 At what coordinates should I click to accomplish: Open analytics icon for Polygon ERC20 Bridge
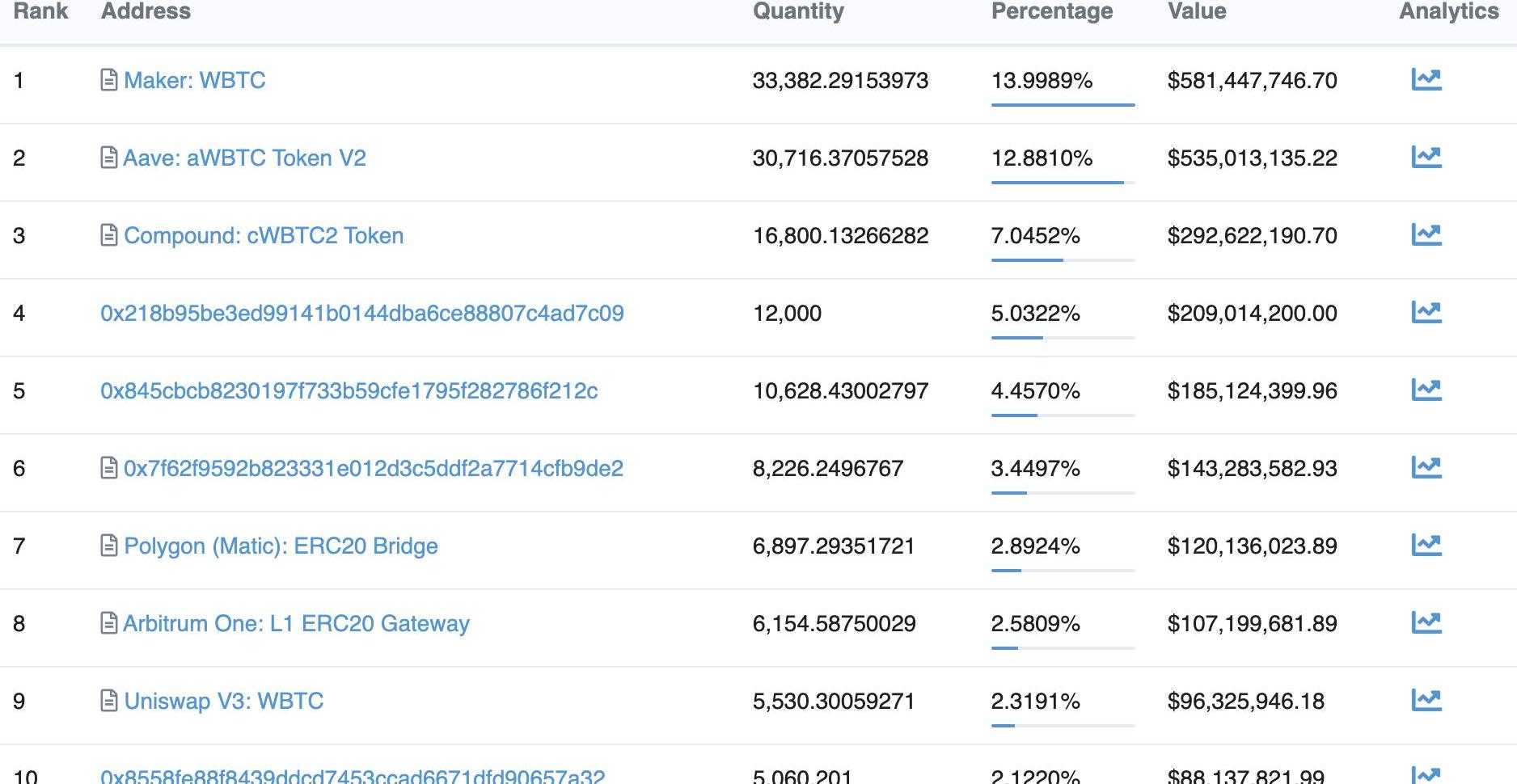(1426, 545)
